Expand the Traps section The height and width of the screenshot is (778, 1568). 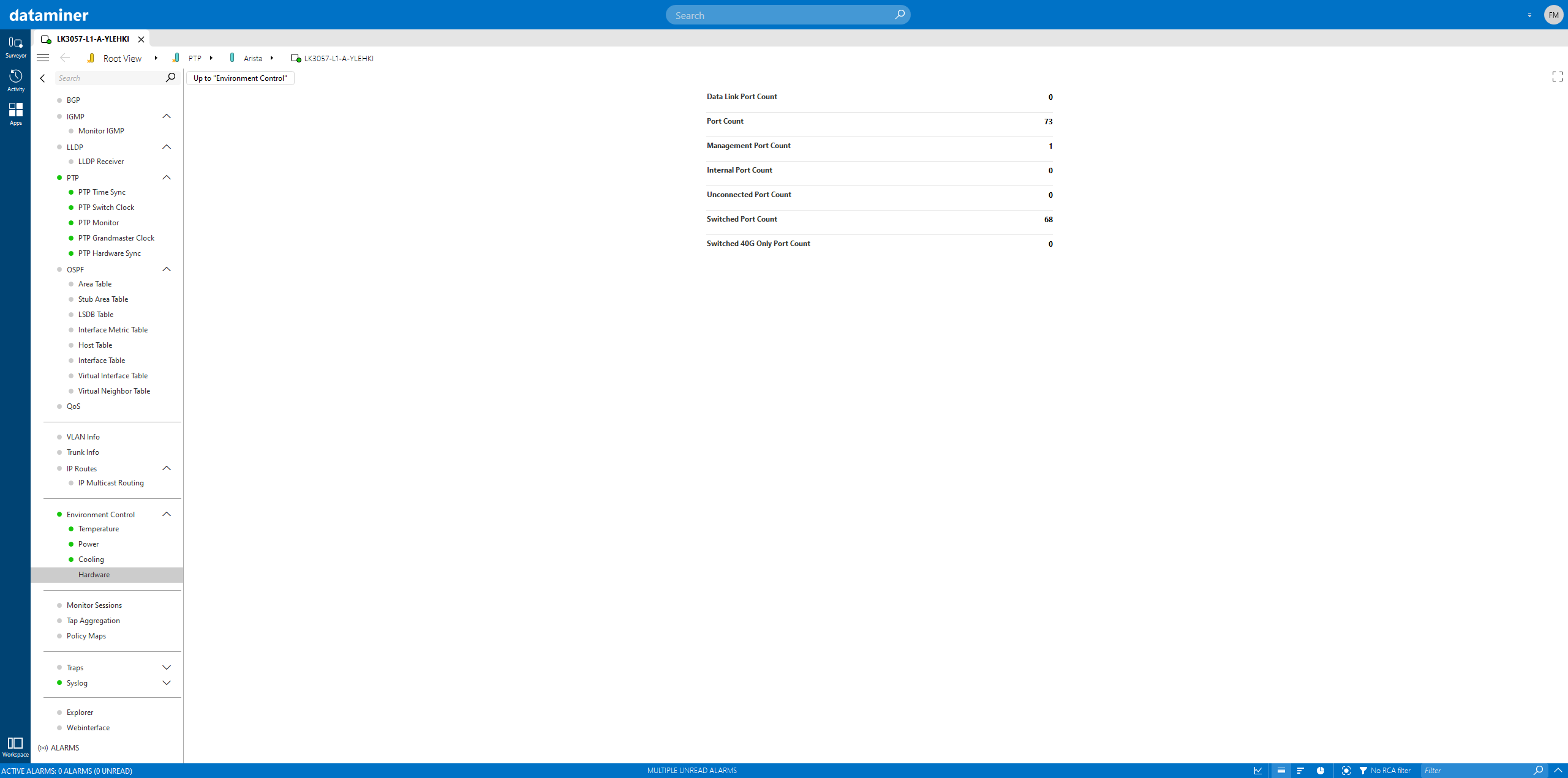167,667
